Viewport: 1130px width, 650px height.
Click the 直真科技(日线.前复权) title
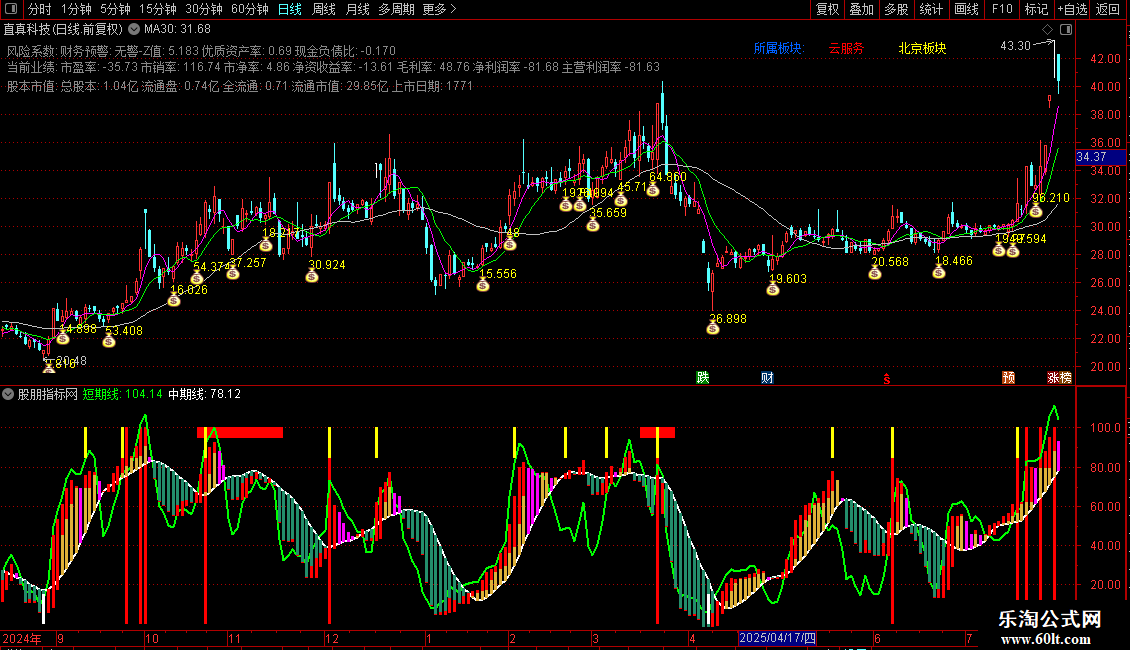(x=63, y=29)
